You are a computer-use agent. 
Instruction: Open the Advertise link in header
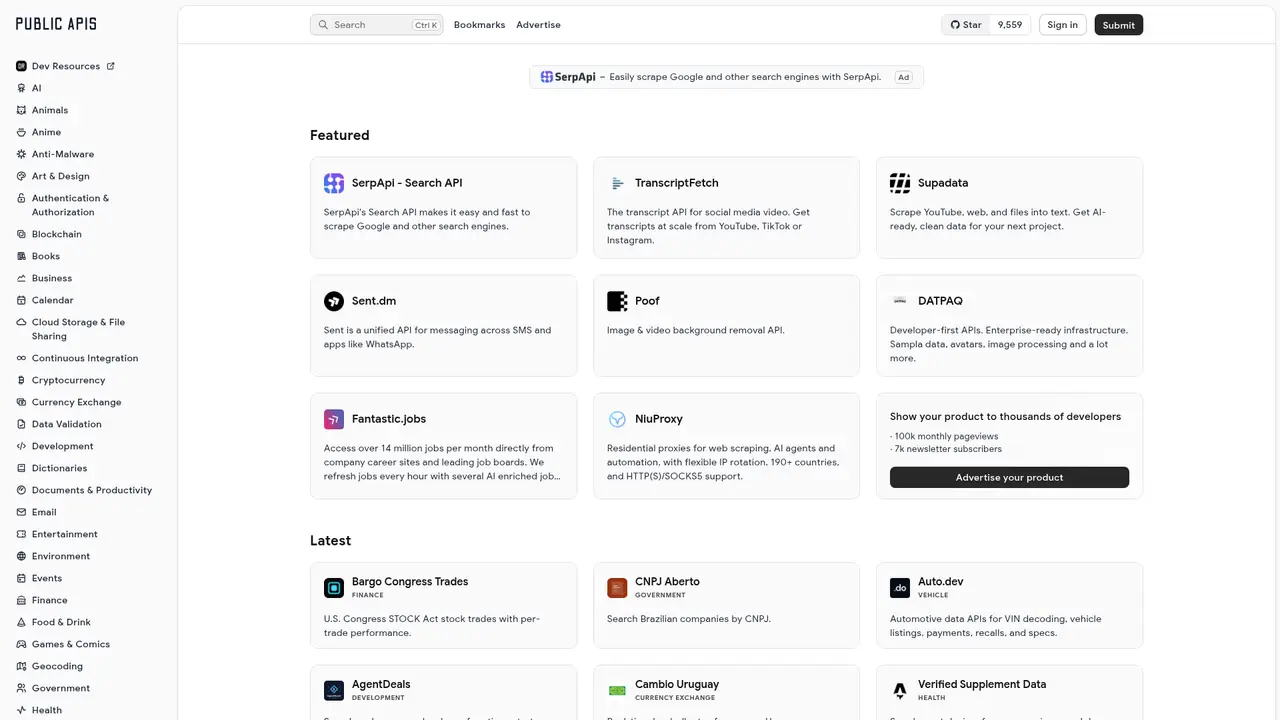tap(538, 25)
